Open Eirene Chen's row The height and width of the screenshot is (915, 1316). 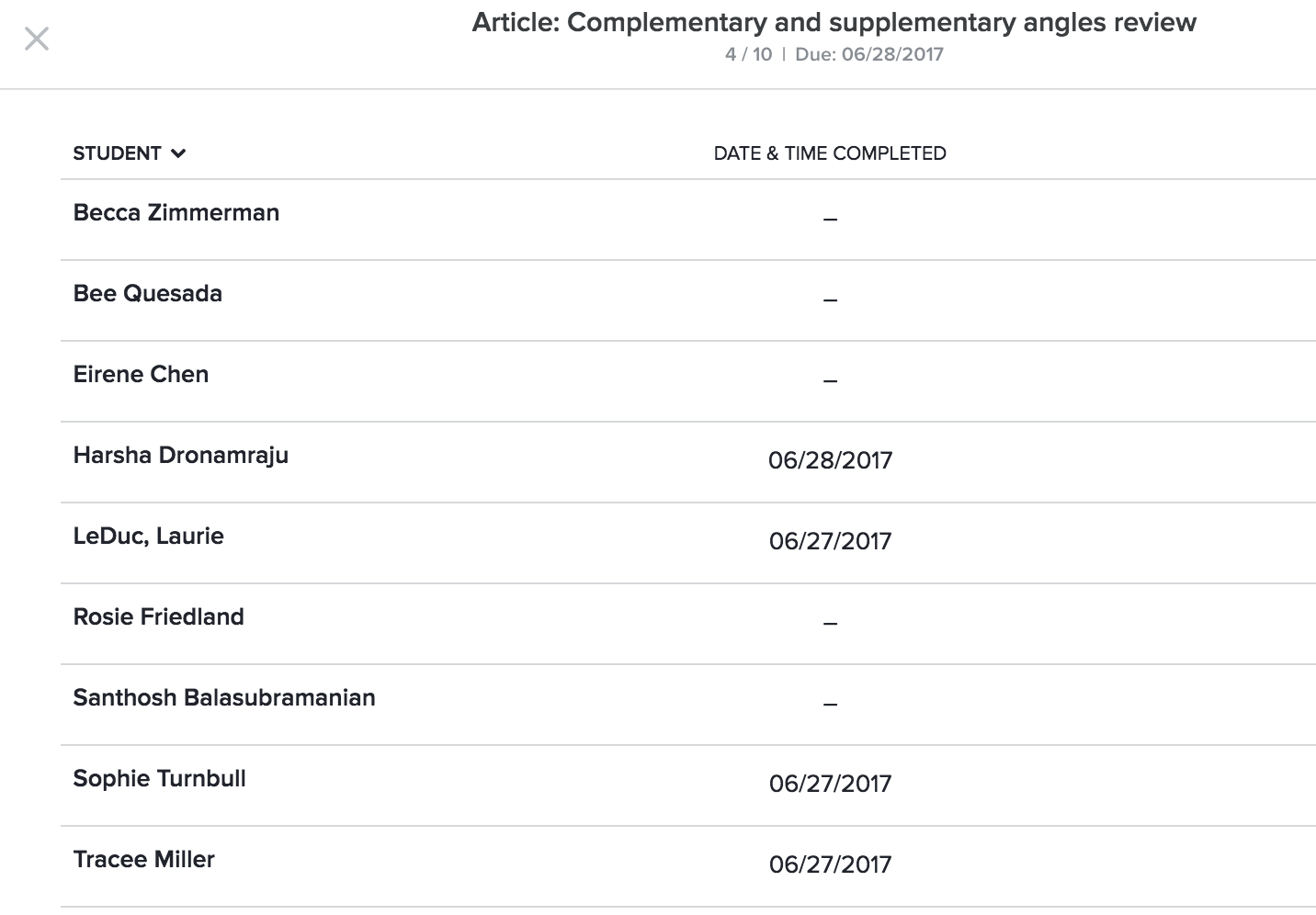(x=141, y=374)
